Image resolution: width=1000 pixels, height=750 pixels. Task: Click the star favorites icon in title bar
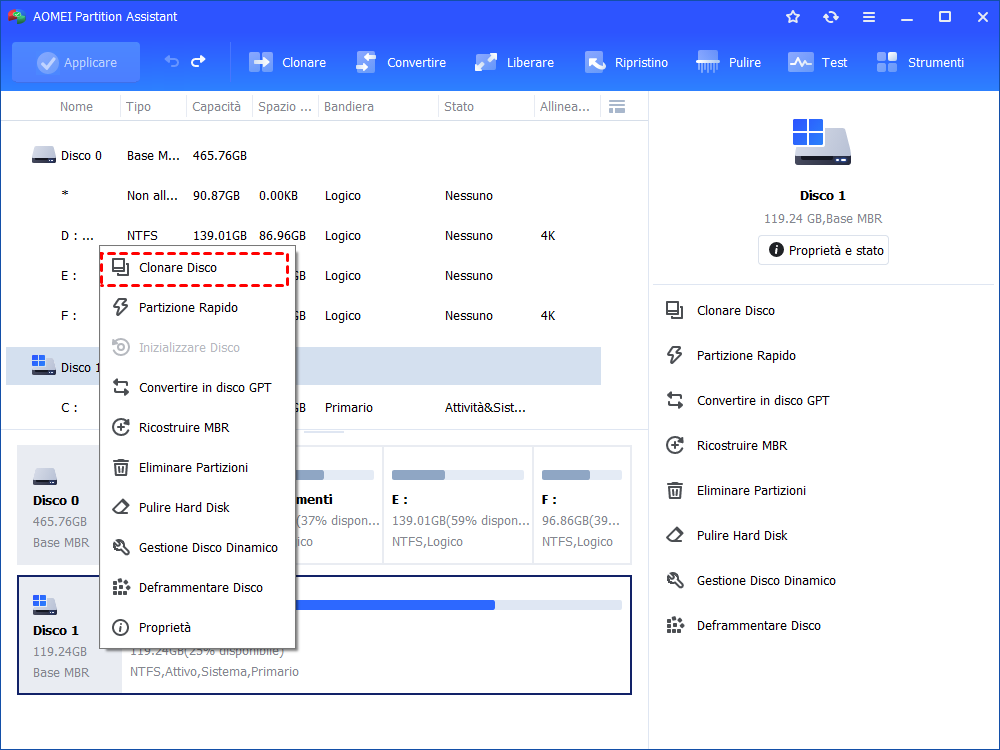tap(793, 17)
